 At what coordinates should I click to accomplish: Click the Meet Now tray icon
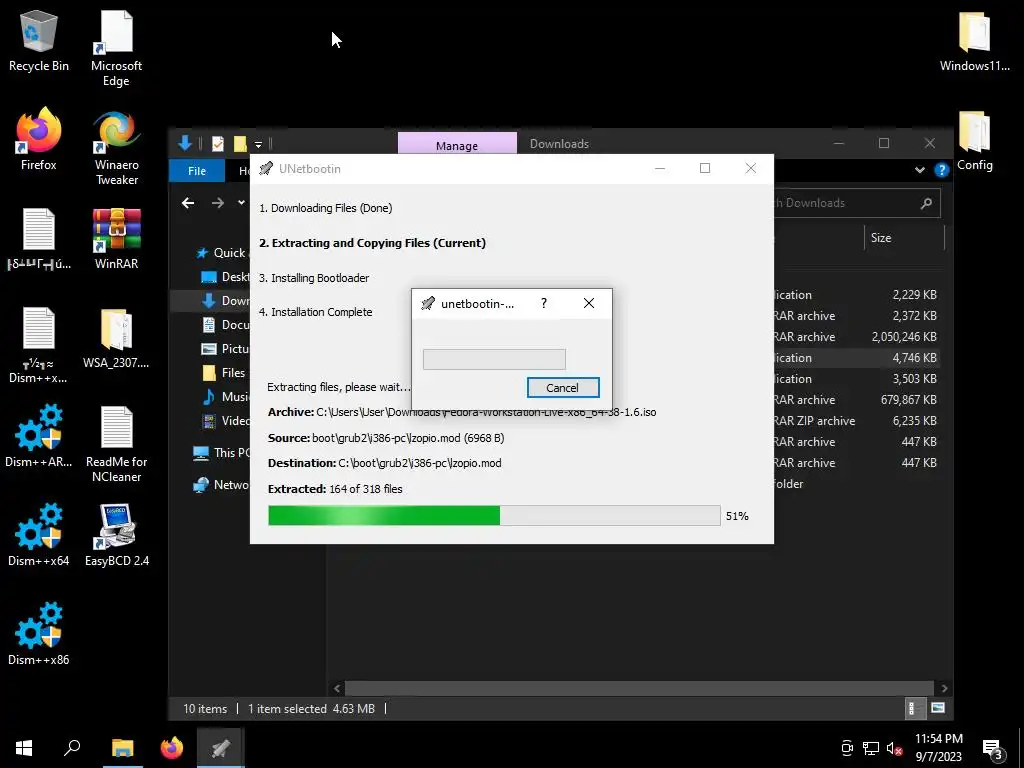(x=847, y=748)
